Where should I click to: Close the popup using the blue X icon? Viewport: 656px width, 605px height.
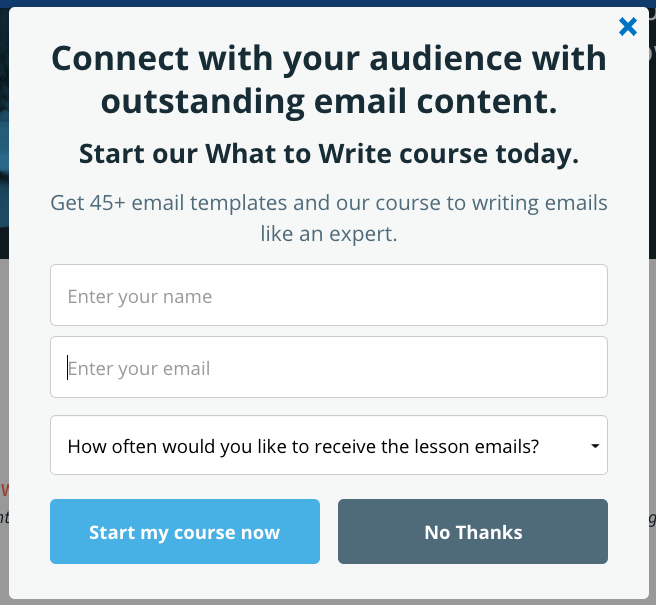(628, 27)
